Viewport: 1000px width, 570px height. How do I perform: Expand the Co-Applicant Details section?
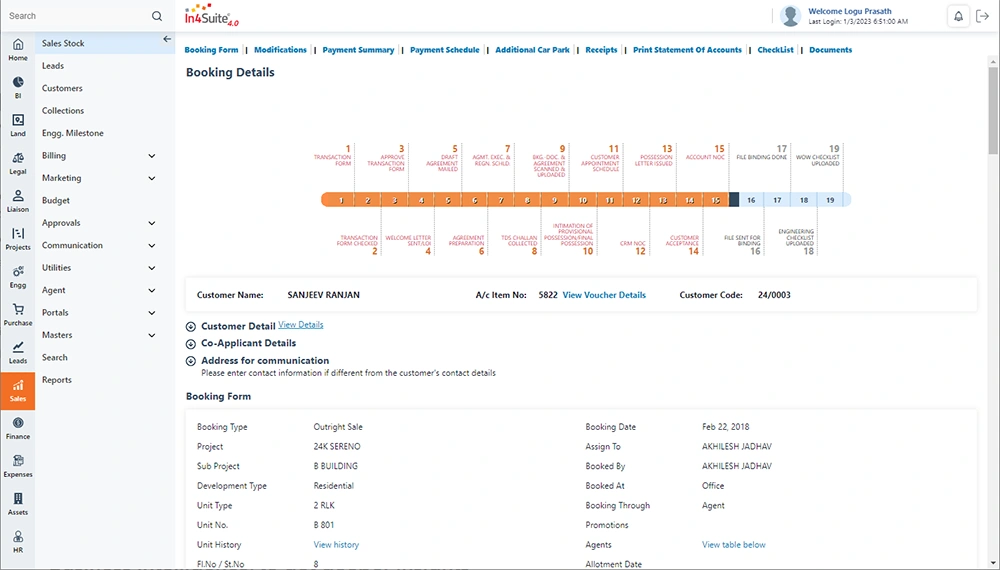pos(191,344)
